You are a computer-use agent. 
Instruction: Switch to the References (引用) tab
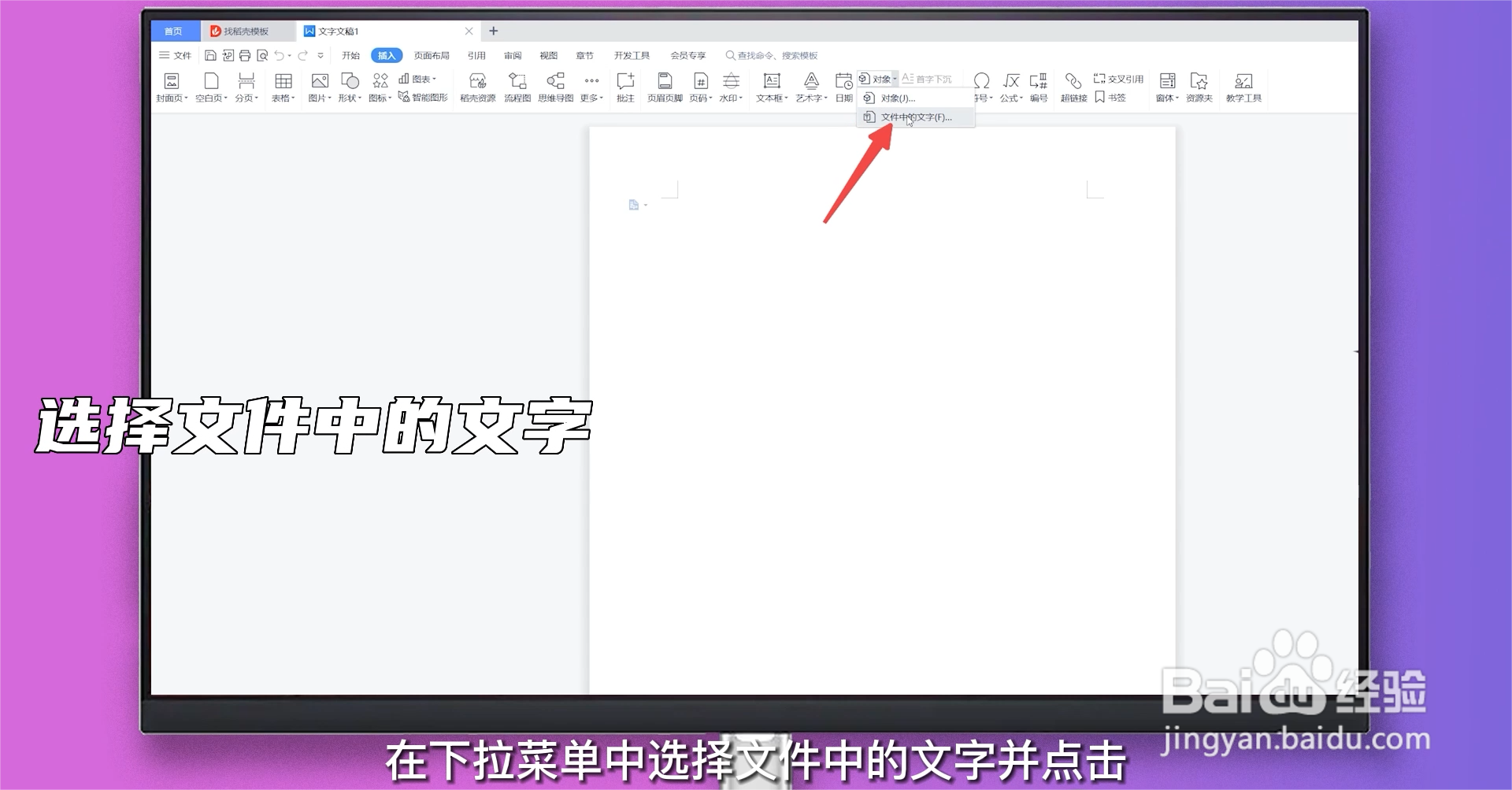pos(476,55)
